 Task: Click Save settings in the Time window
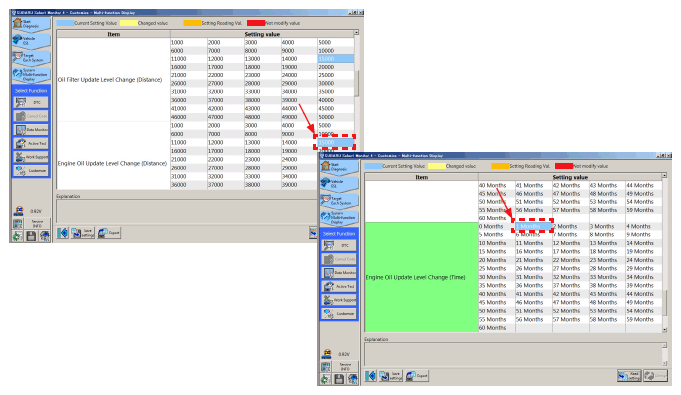pos(390,376)
